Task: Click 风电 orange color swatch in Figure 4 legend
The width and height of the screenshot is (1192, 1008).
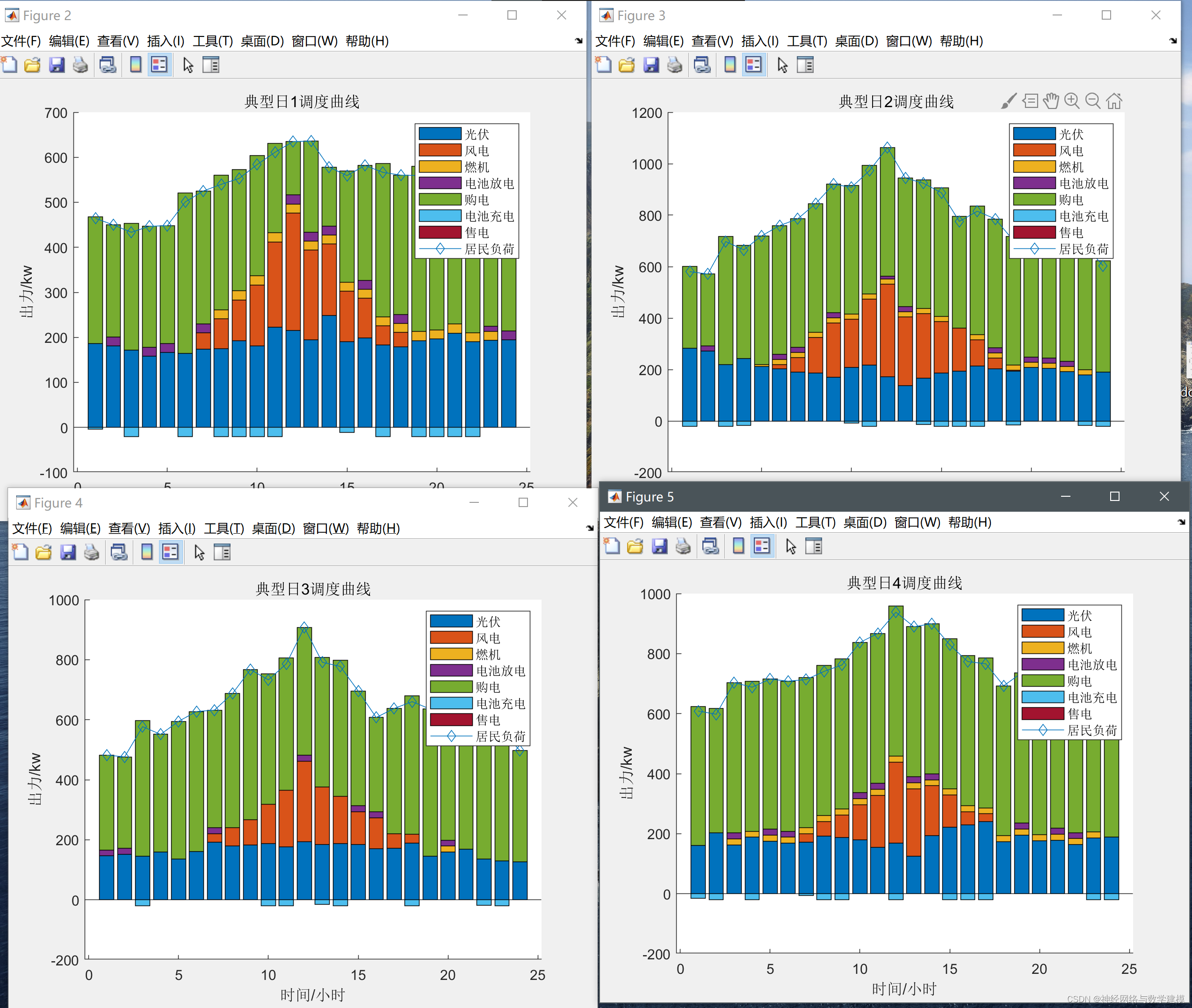Action: point(451,638)
